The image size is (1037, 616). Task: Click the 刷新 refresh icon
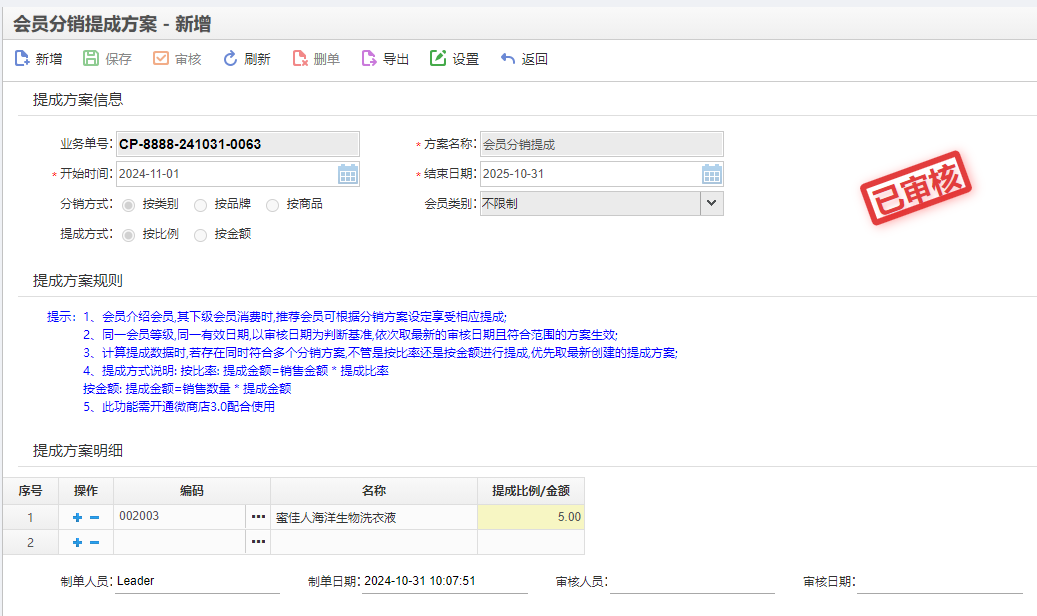[x=229, y=59]
